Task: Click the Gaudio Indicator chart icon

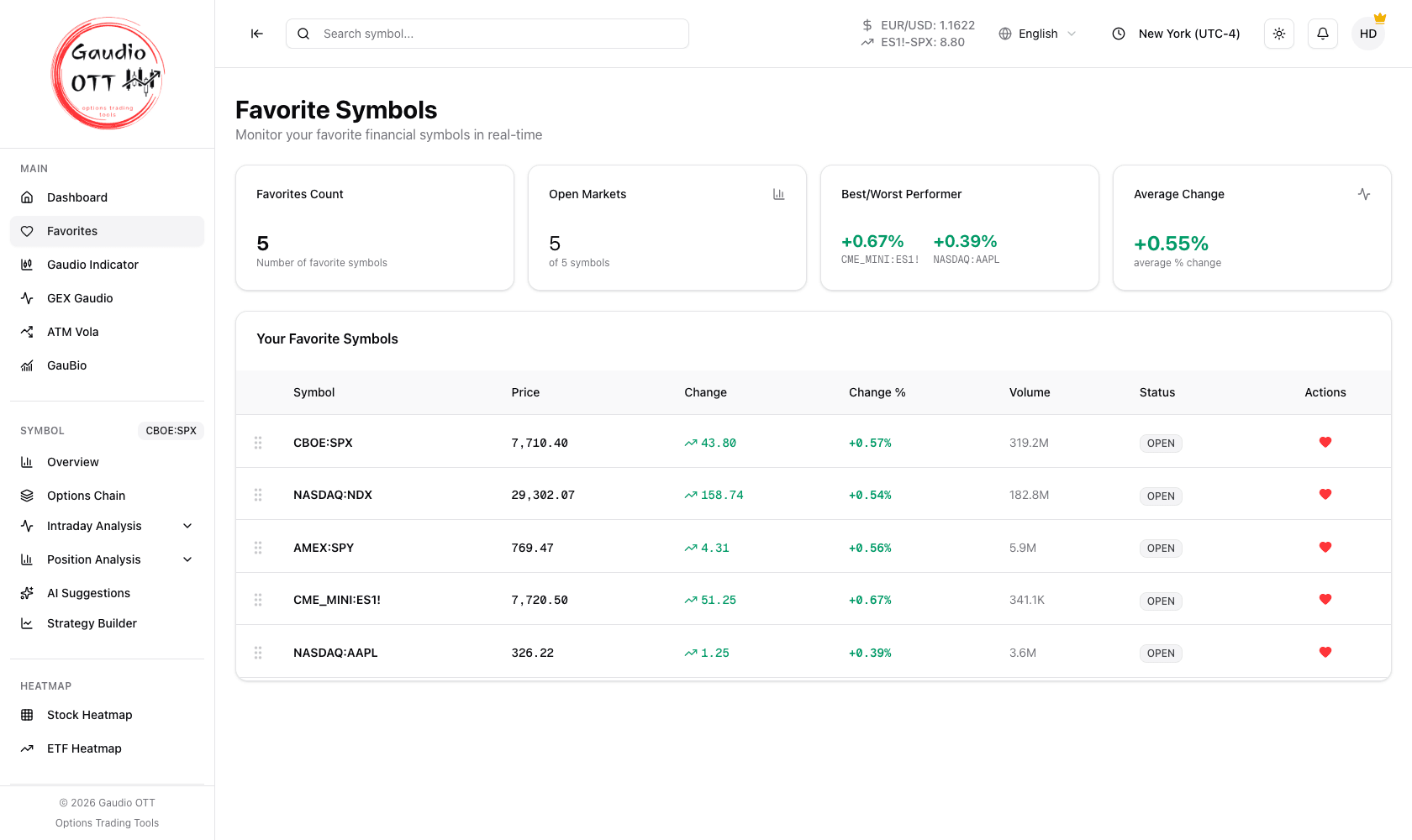Action: click(27, 265)
